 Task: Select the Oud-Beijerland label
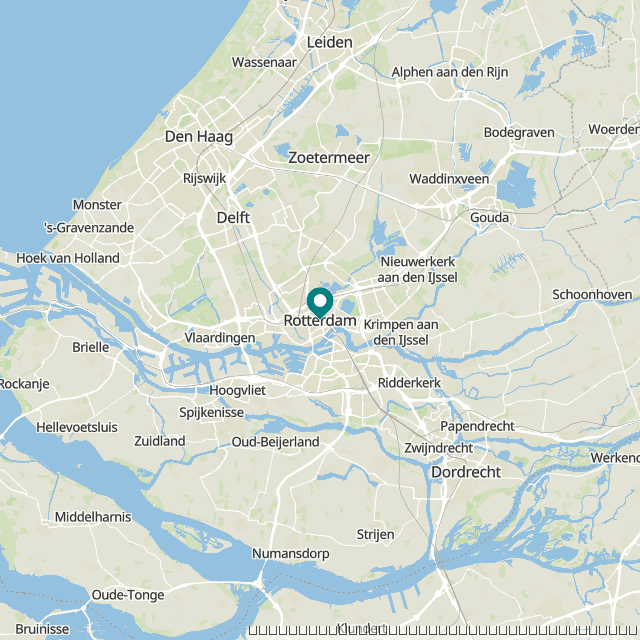[276, 442]
